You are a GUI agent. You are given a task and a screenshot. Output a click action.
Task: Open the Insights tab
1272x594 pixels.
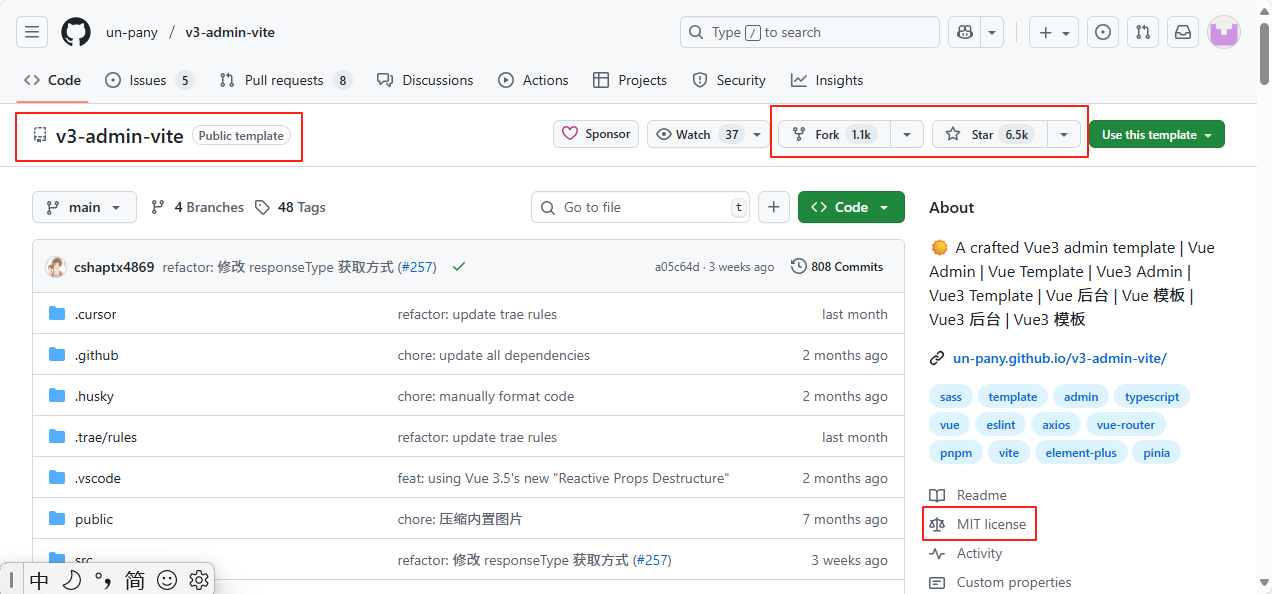(827, 80)
